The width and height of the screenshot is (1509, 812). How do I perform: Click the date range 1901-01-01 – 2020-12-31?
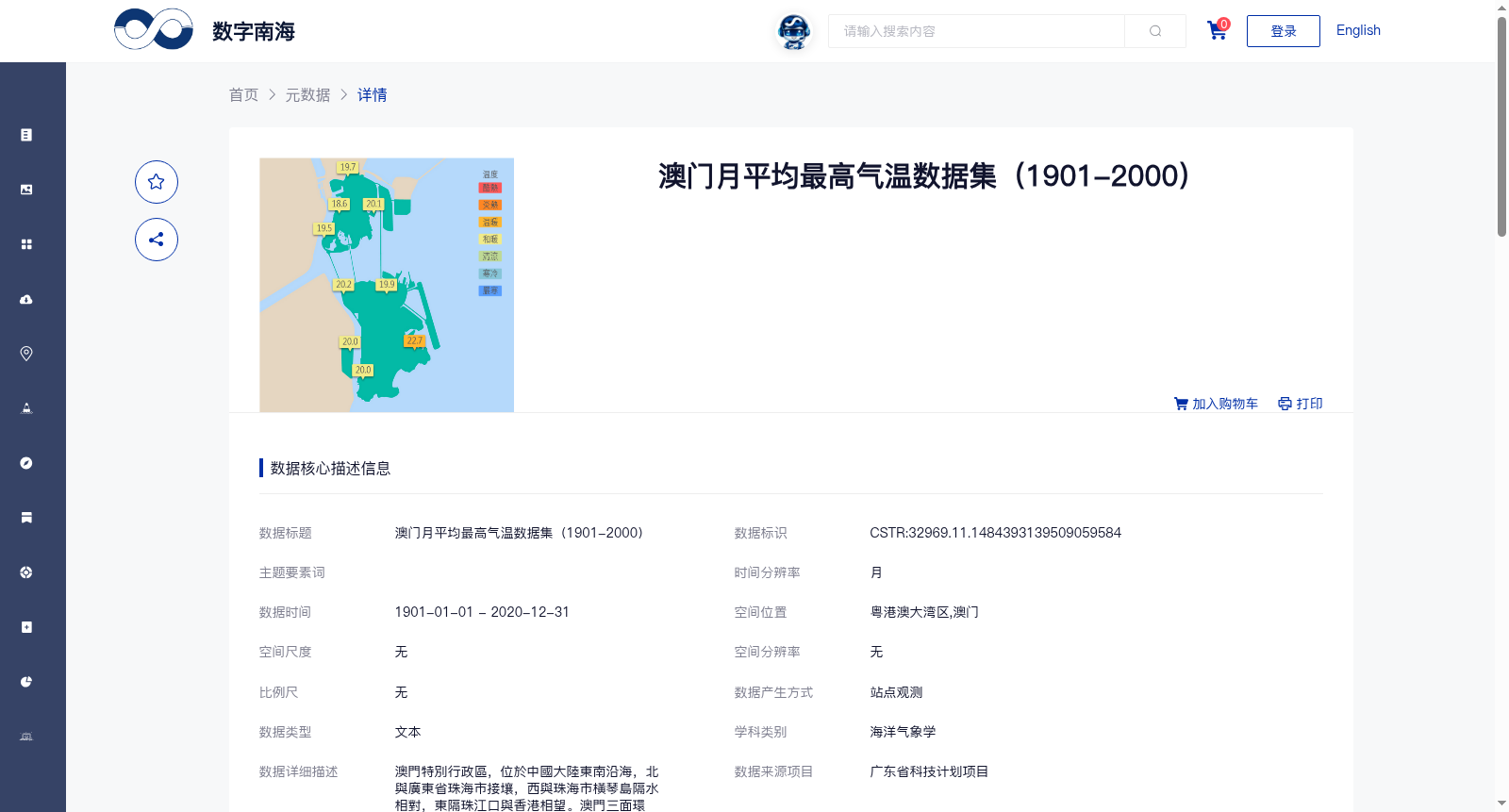pos(482,612)
